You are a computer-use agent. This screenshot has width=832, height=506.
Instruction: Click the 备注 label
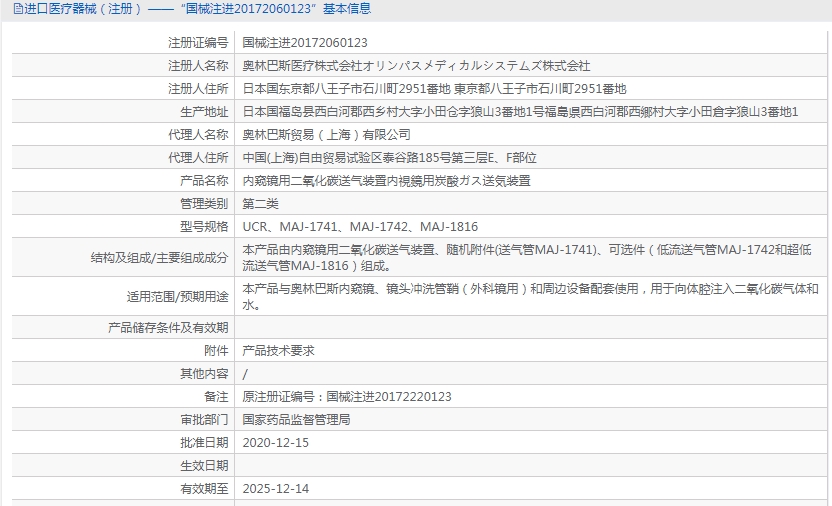coord(216,397)
